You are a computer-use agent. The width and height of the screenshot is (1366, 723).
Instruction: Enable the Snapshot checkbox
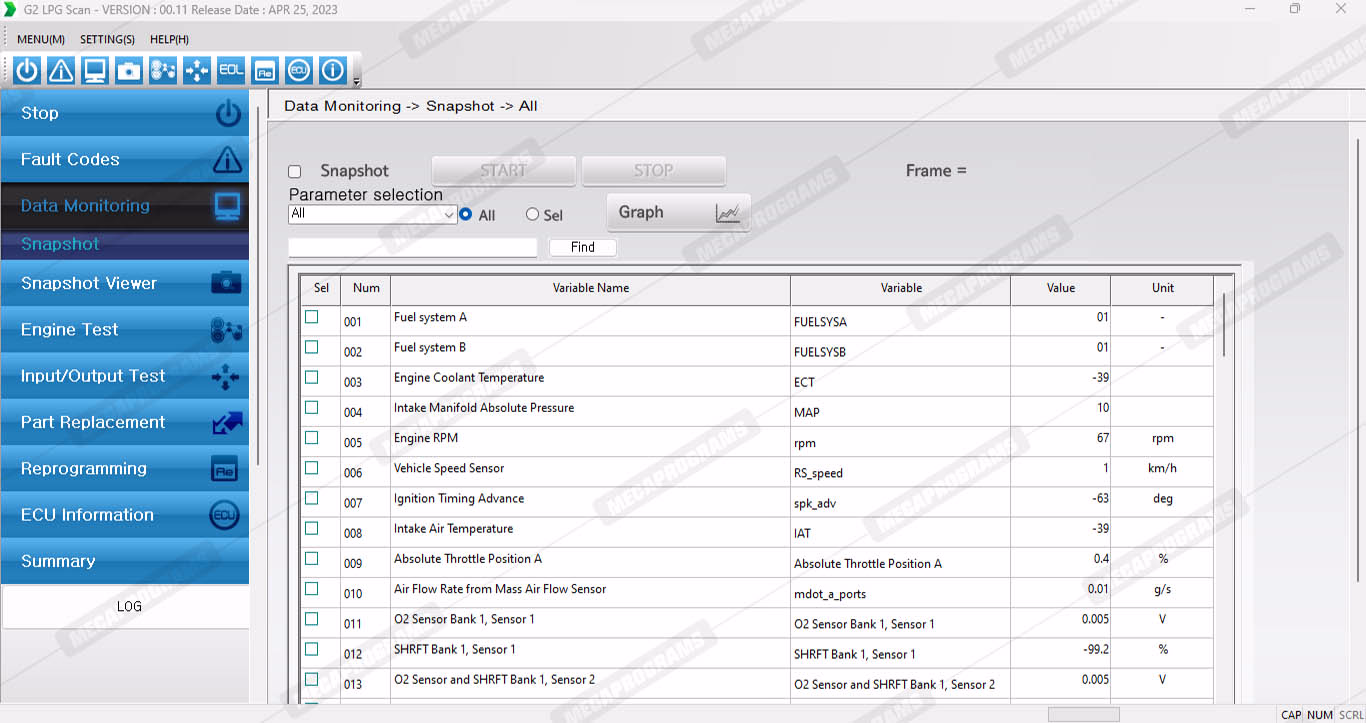tap(295, 172)
